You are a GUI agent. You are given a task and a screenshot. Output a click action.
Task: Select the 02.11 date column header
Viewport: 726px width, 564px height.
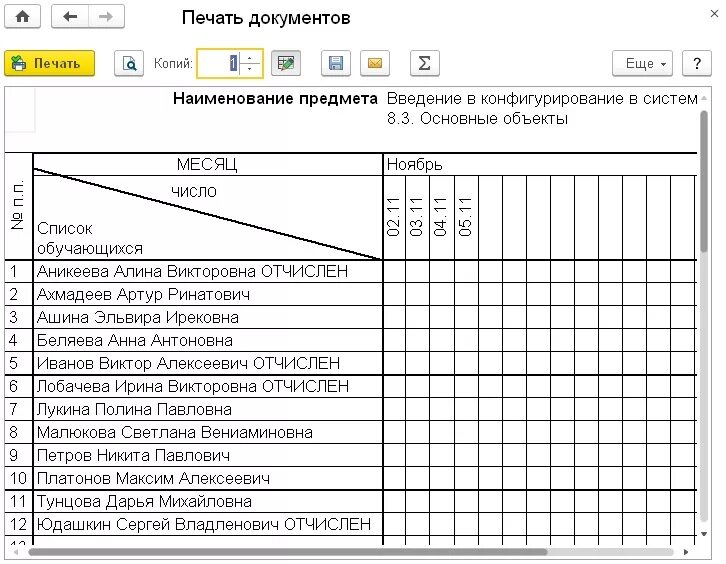[x=394, y=217]
